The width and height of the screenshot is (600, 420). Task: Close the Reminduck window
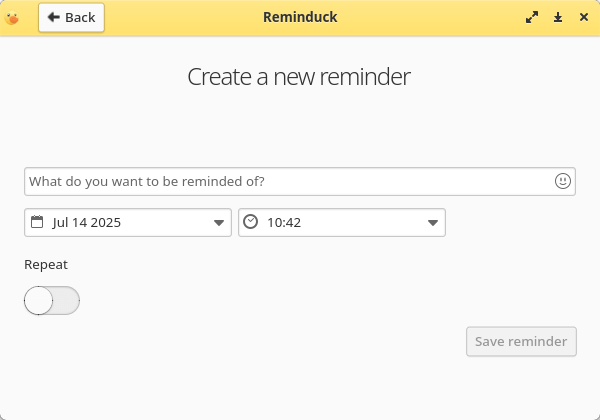coord(584,17)
